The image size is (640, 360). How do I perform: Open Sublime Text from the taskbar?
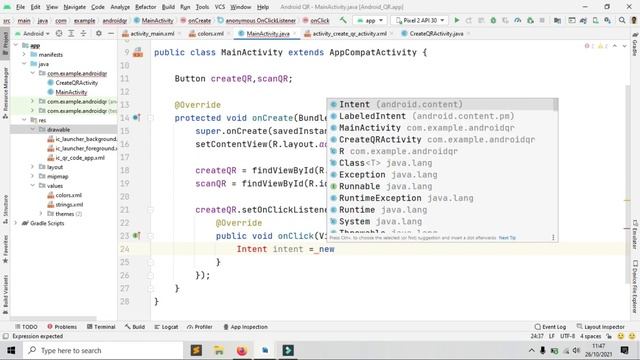pos(196,350)
